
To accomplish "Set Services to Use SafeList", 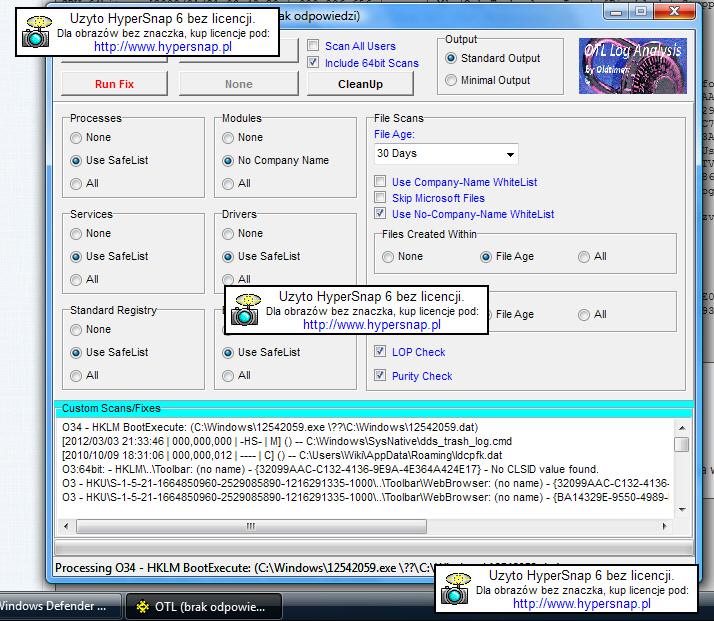I will tap(76, 256).
